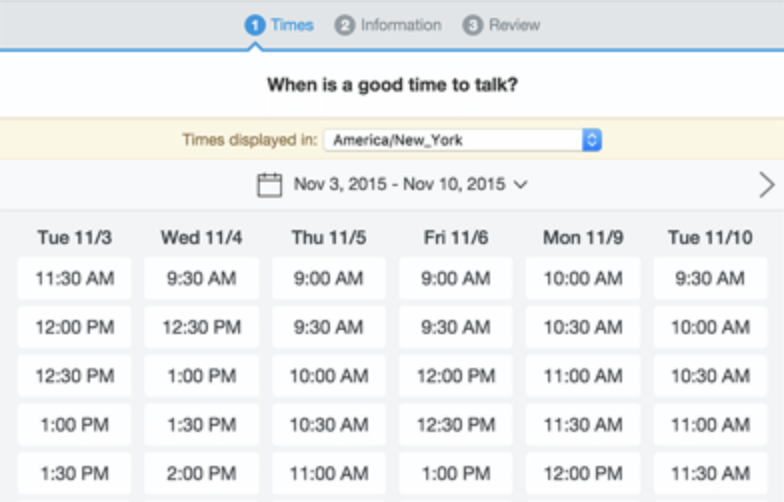Pick 11:30 AM on Mon 11/9
784x502 pixels.
coord(583,425)
